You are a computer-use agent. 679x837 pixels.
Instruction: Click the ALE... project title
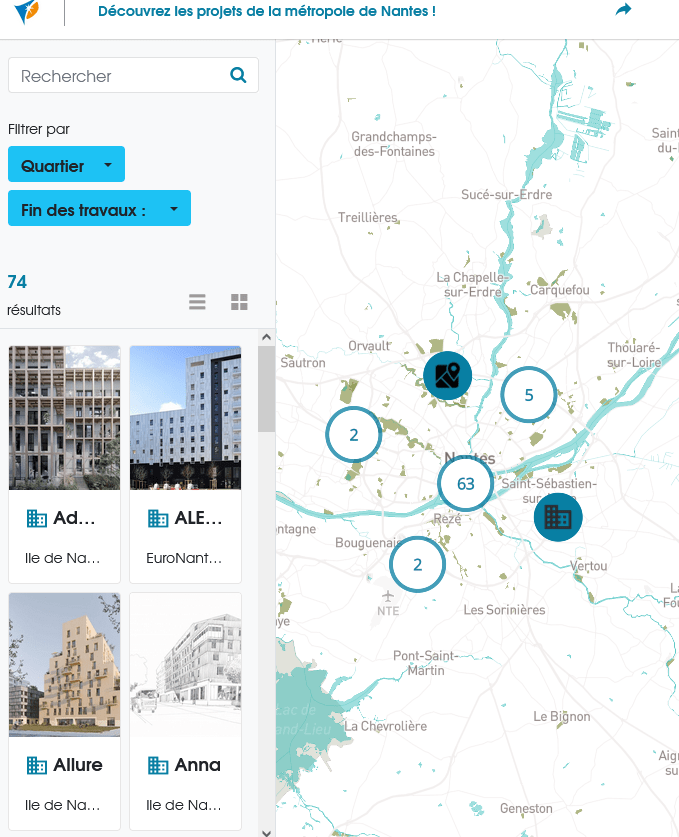198,518
